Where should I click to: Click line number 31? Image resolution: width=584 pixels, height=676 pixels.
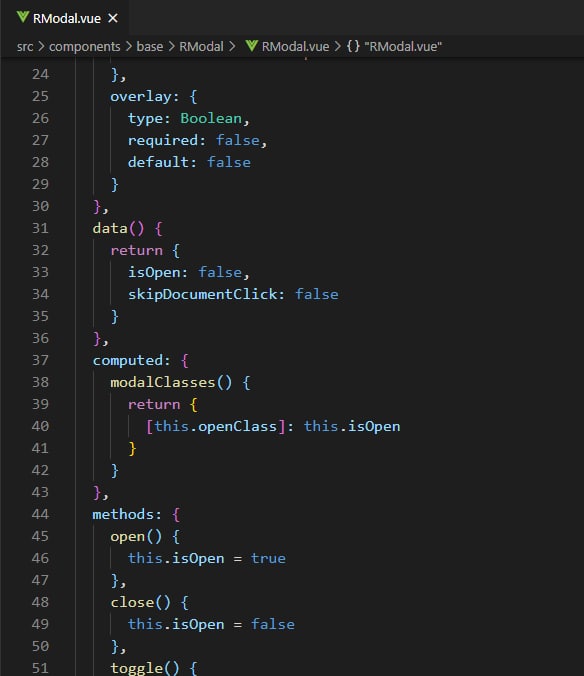40,228
